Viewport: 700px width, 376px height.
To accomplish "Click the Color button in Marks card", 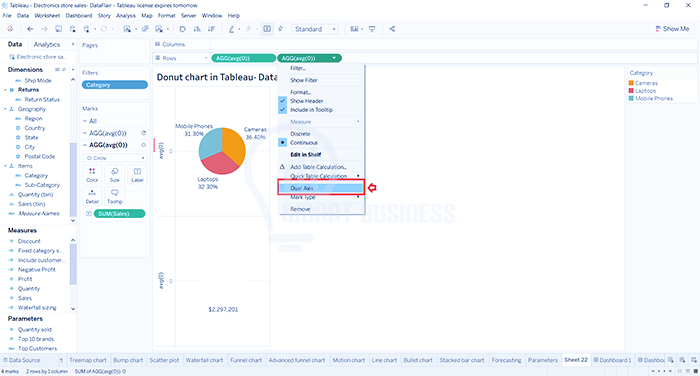I will 92,175.
